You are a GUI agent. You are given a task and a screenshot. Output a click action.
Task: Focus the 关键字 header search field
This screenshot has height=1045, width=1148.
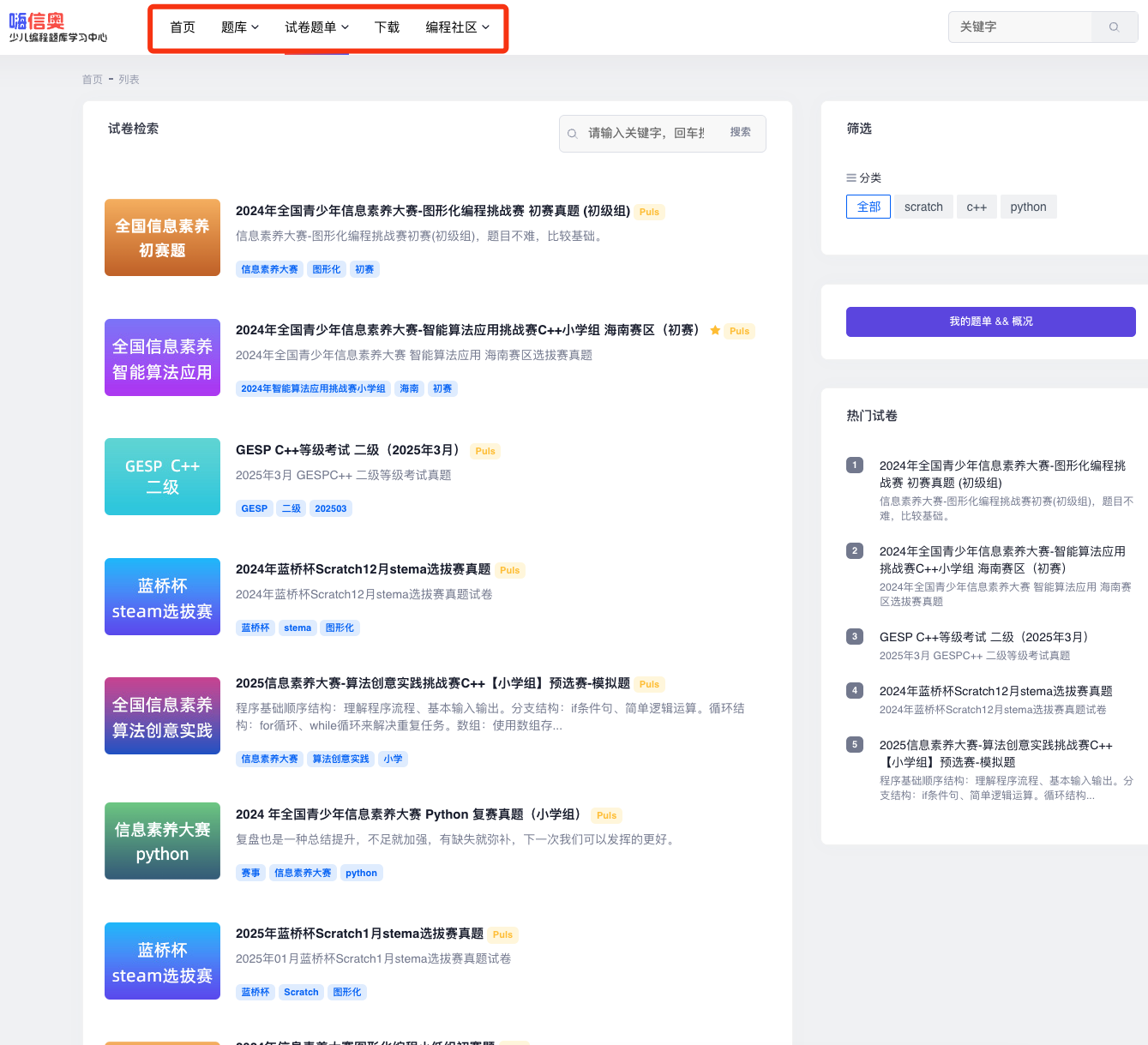point(1021,27)
